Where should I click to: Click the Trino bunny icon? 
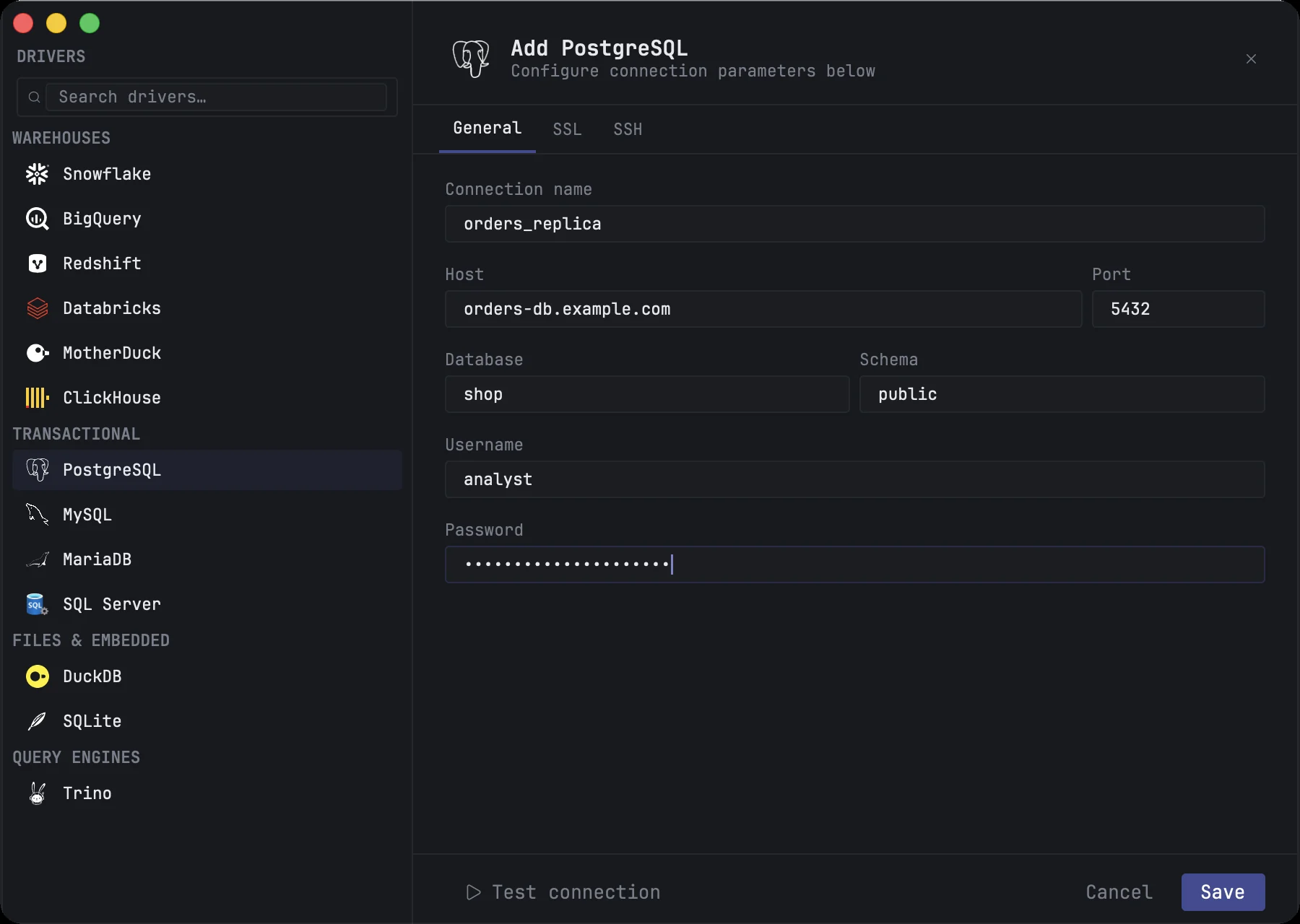pos(38,793)
